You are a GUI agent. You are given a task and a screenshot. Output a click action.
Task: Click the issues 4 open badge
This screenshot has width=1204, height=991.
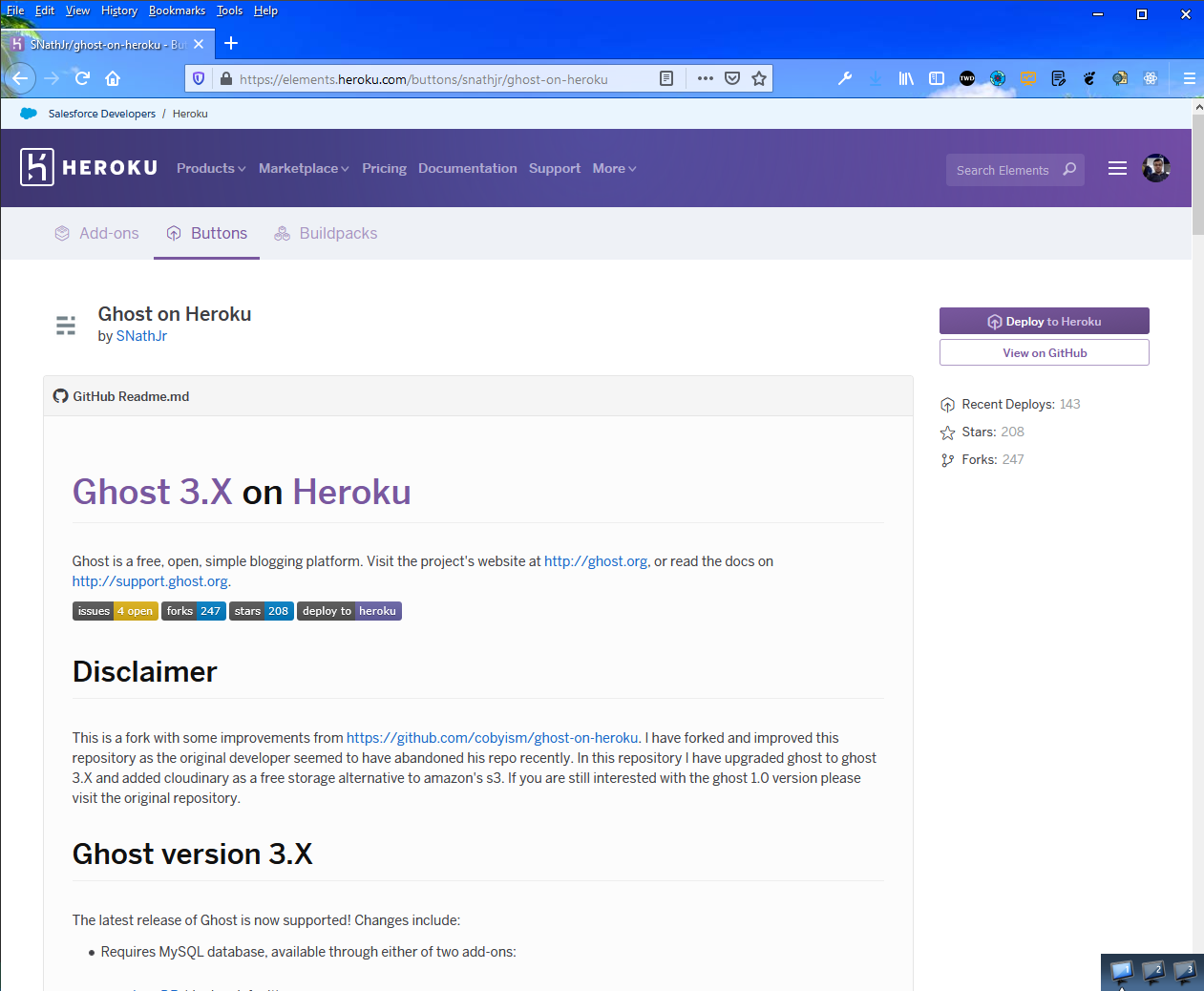click(116, 611)
